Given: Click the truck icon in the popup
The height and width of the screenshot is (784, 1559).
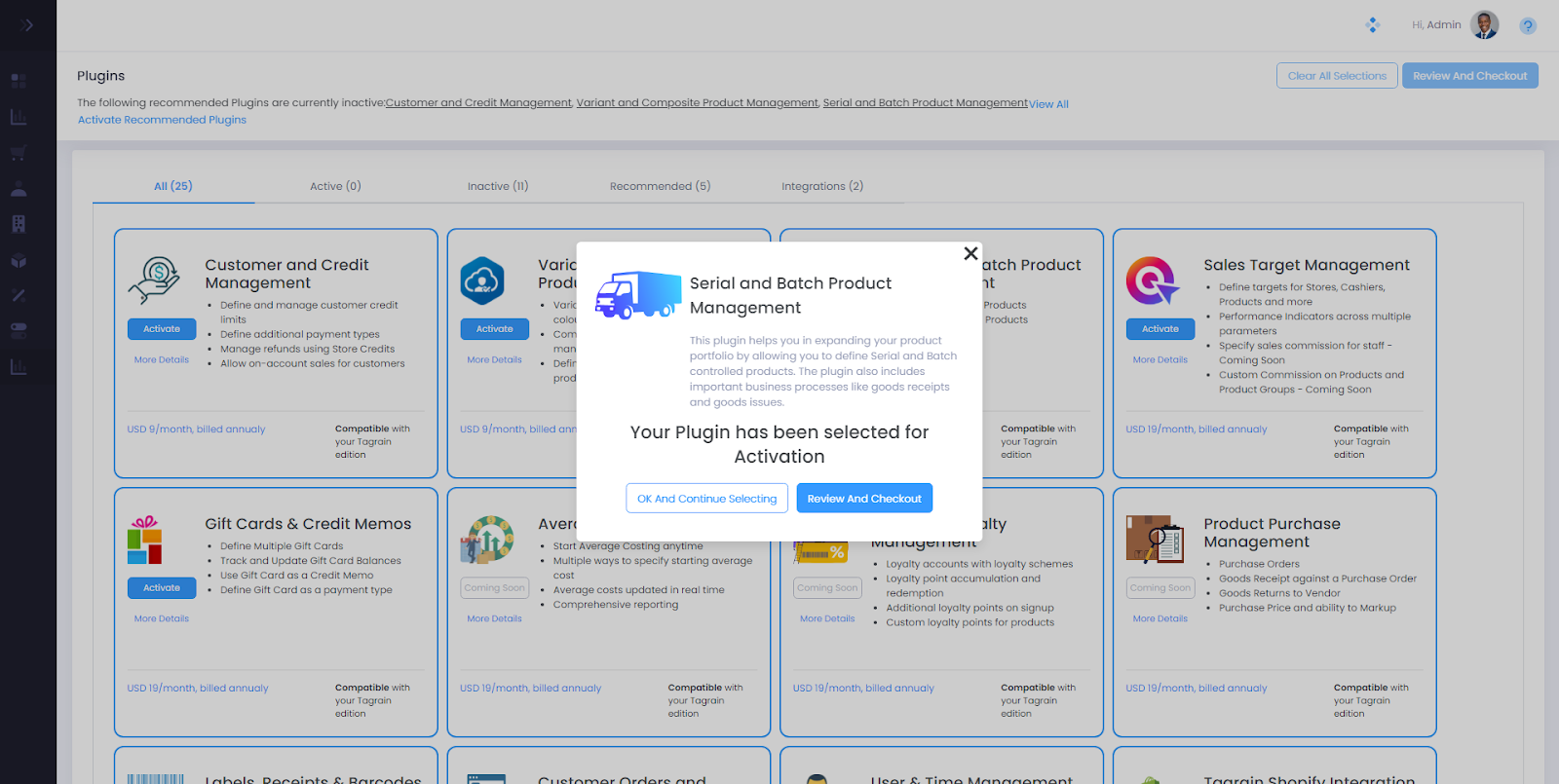Looking at the screenshot, I should tap(638, 295).
